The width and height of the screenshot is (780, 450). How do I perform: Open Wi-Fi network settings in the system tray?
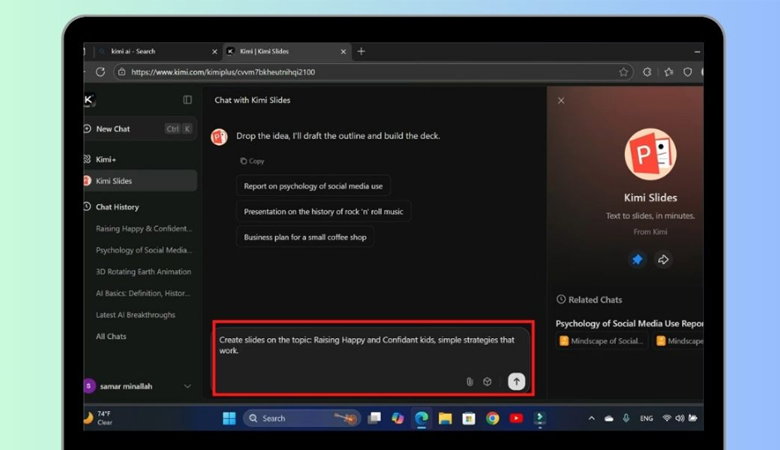click(667, 418)
